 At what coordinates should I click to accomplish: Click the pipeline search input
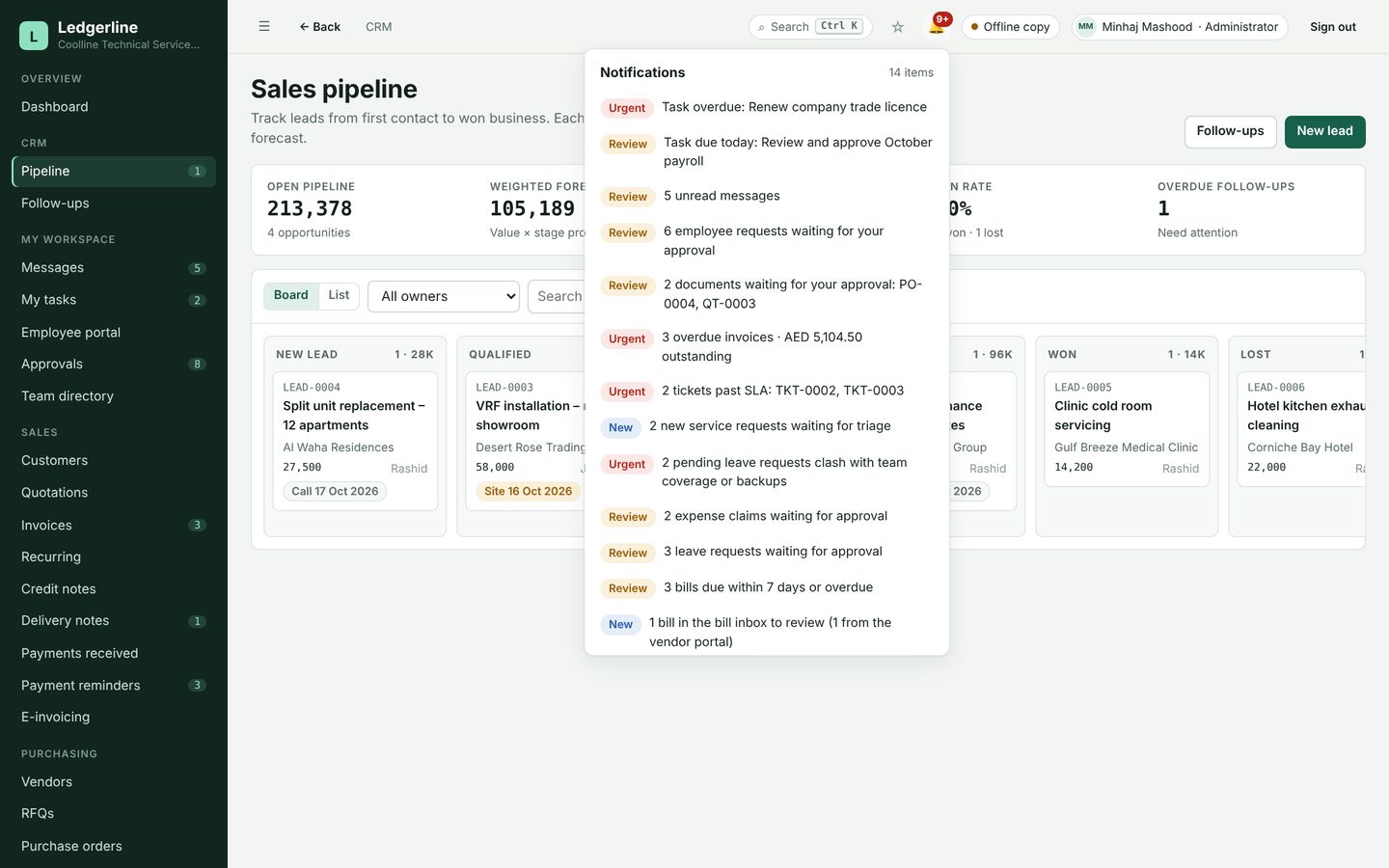tap(557, 296)
